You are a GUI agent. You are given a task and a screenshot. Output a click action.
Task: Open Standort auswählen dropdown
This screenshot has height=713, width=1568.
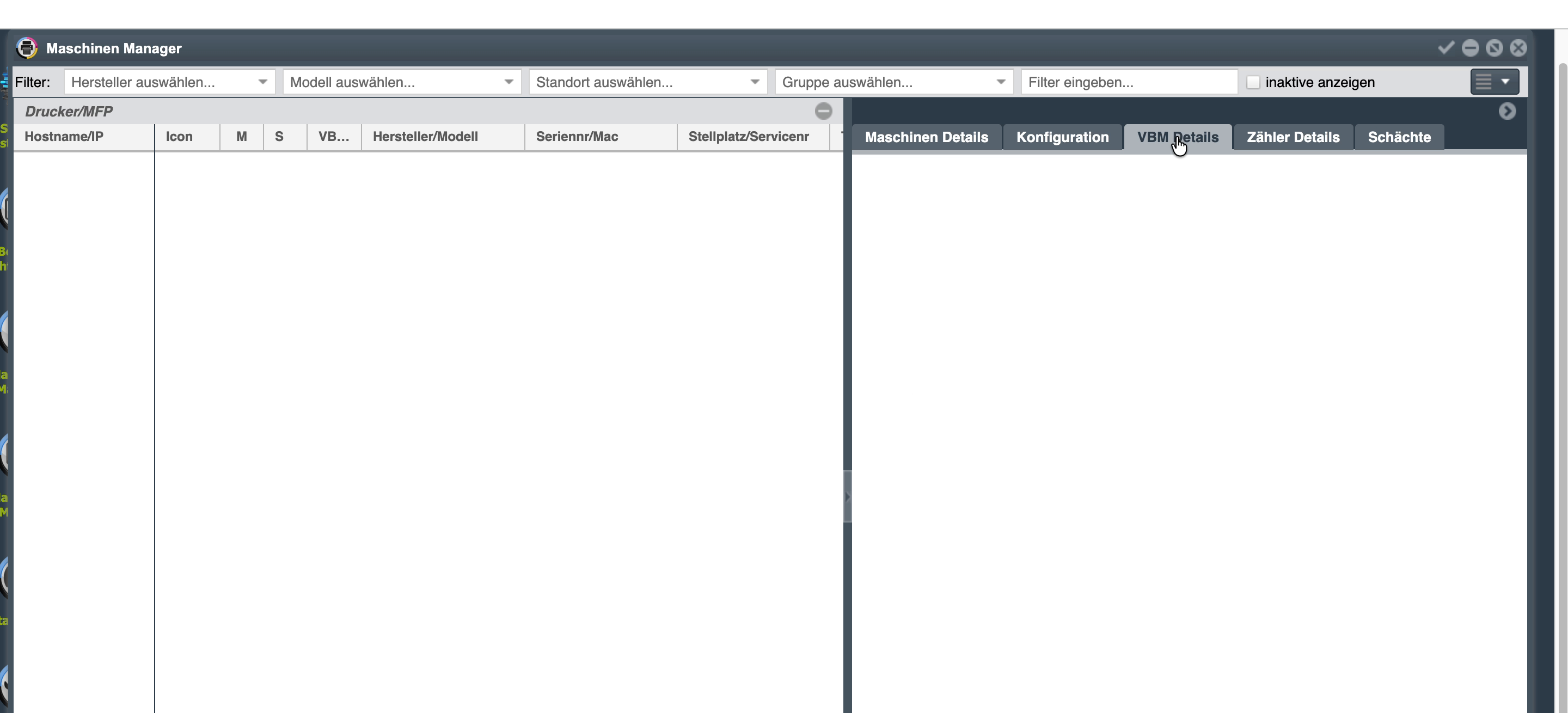648,82
